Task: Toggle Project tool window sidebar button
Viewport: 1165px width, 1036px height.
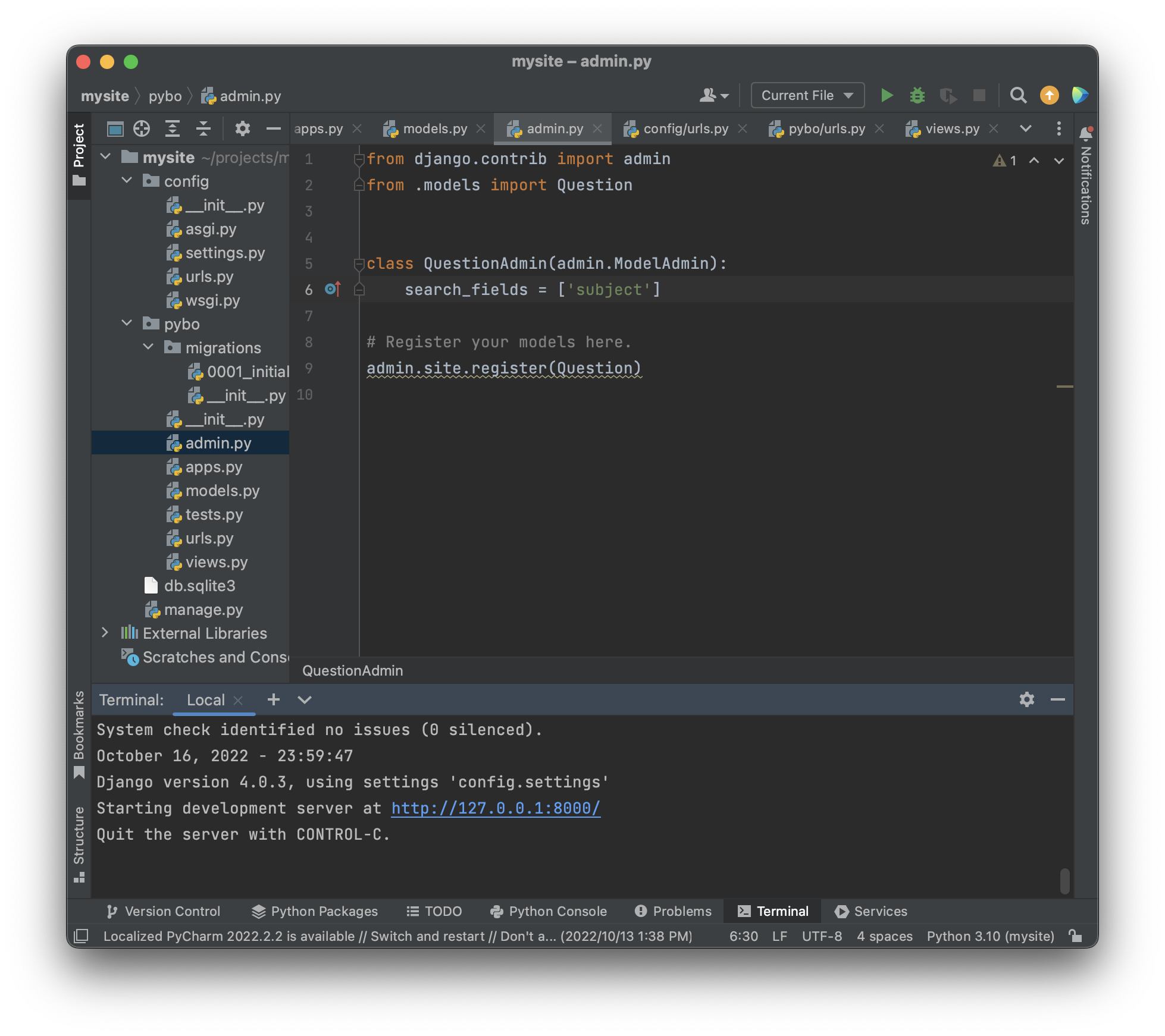Action: [x=79, y=155]
